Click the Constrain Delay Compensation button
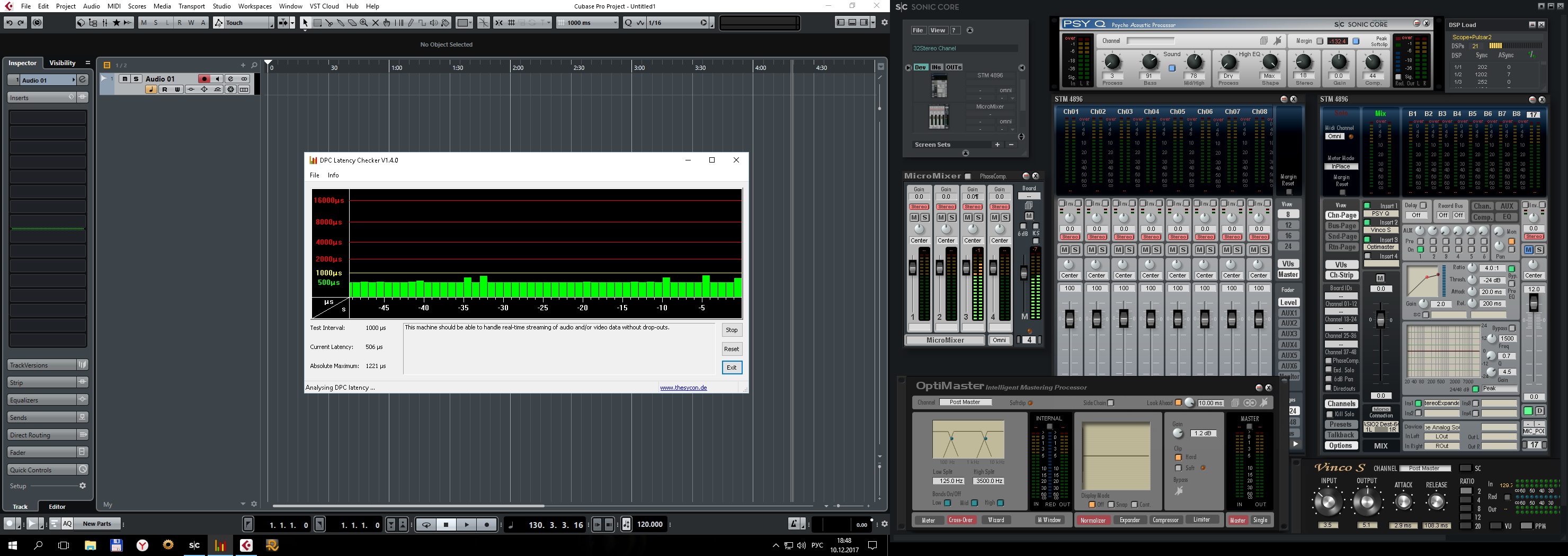Screen dimensions: 1568x556 point(37,23)
